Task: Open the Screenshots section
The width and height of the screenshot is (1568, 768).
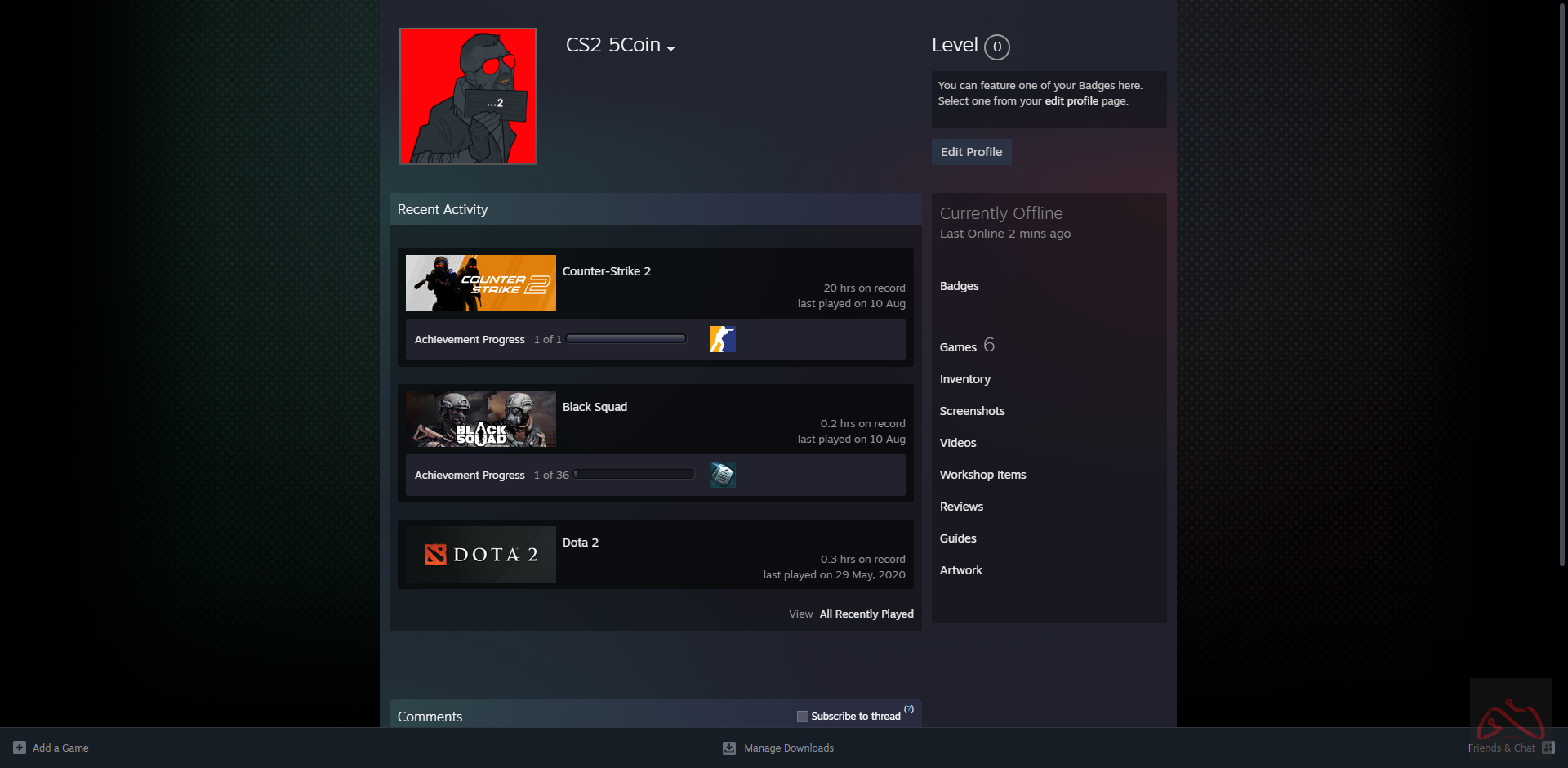Action: point(972,411)
